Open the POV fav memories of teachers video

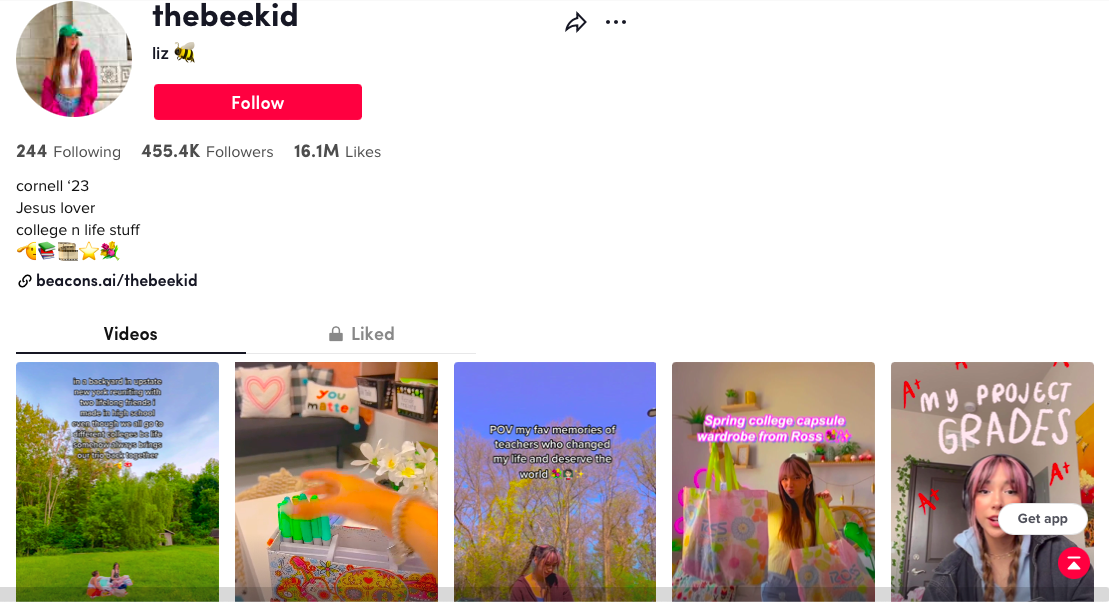pyautogui.click(x=554, y=482)
